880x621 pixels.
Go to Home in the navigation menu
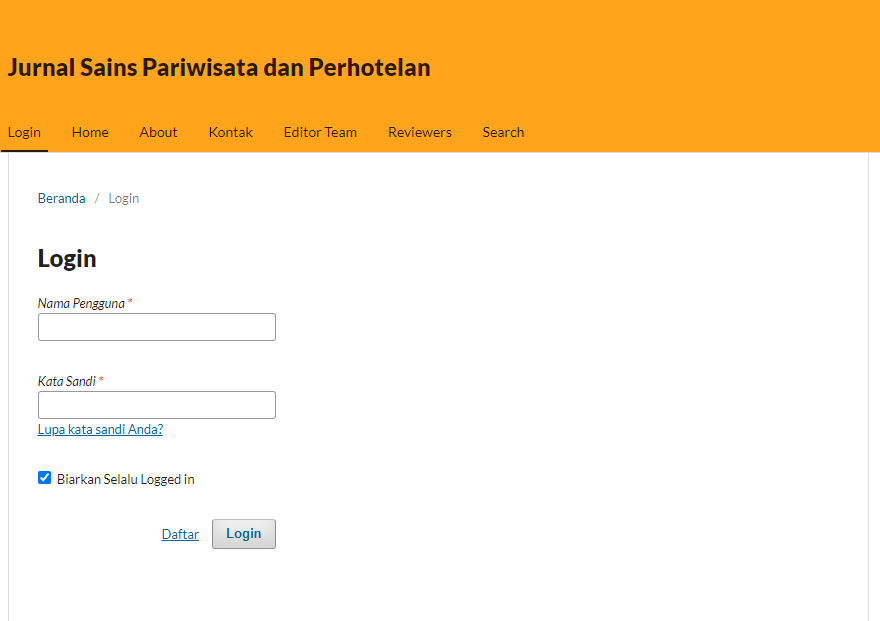(x=90, y=132)
